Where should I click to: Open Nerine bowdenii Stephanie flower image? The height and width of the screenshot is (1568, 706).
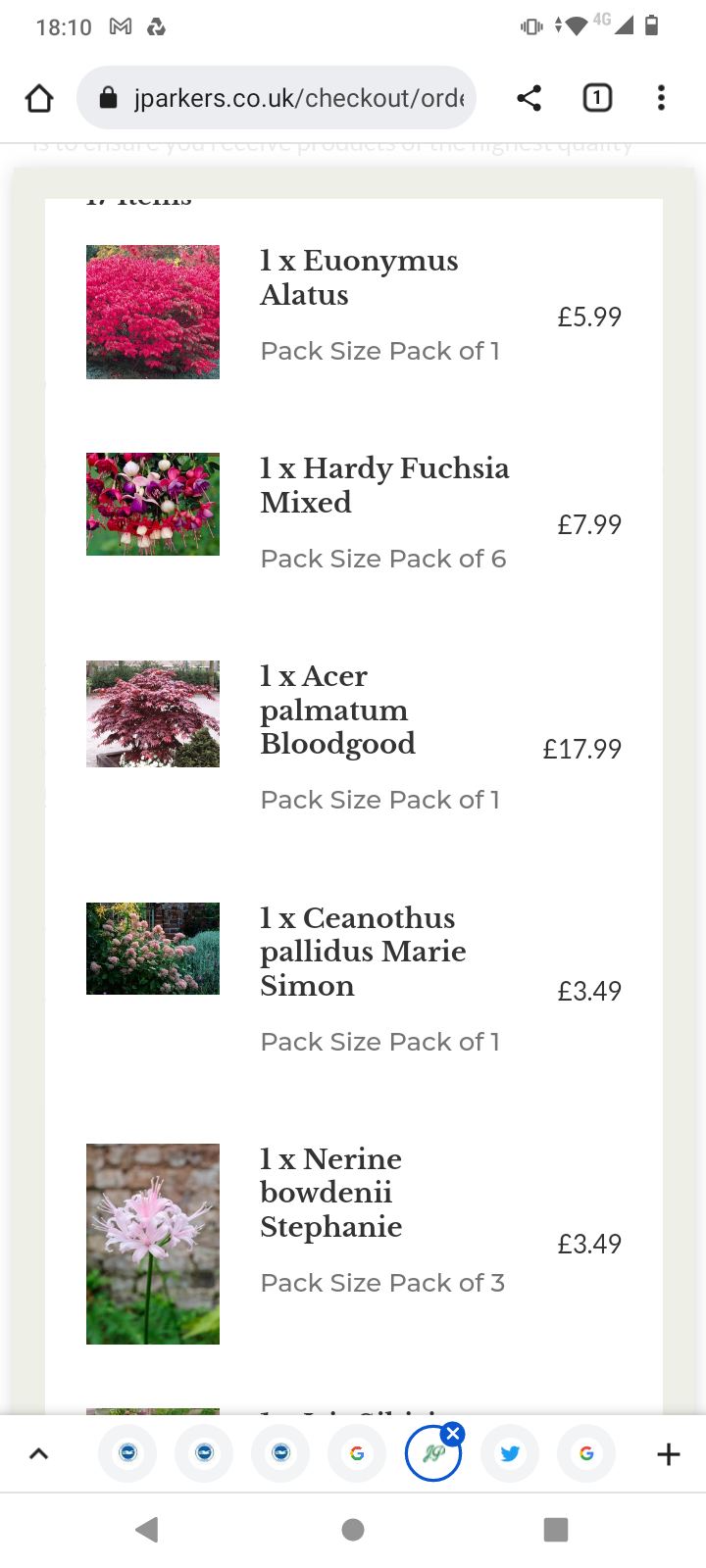click(153, 1244)
